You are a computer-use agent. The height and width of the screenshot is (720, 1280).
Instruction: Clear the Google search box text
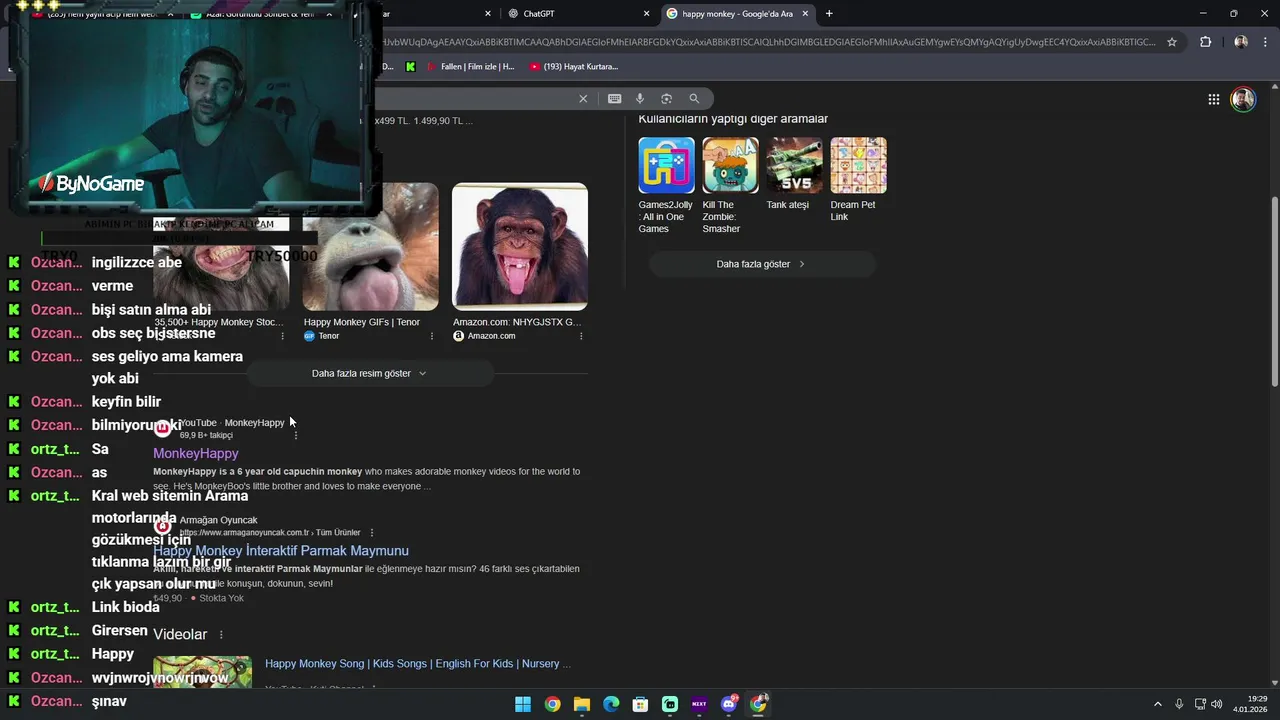tap(583, 98)
